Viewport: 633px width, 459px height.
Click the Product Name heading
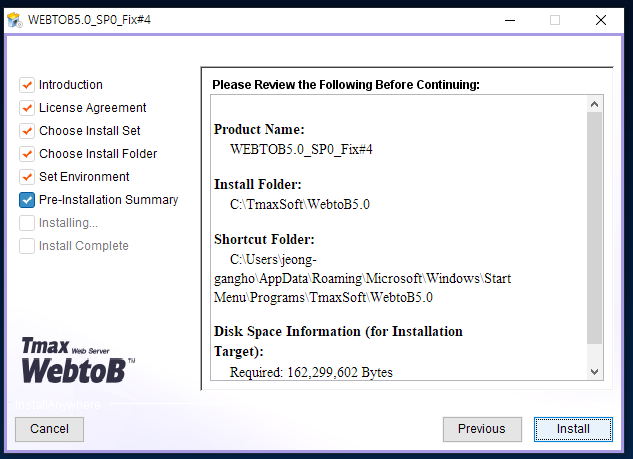point(259,130)
